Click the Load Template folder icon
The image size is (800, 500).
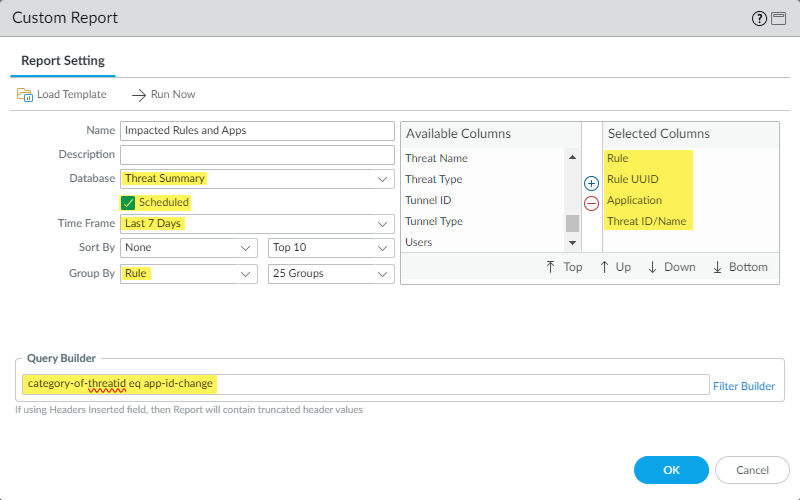(x=24, y=94)
